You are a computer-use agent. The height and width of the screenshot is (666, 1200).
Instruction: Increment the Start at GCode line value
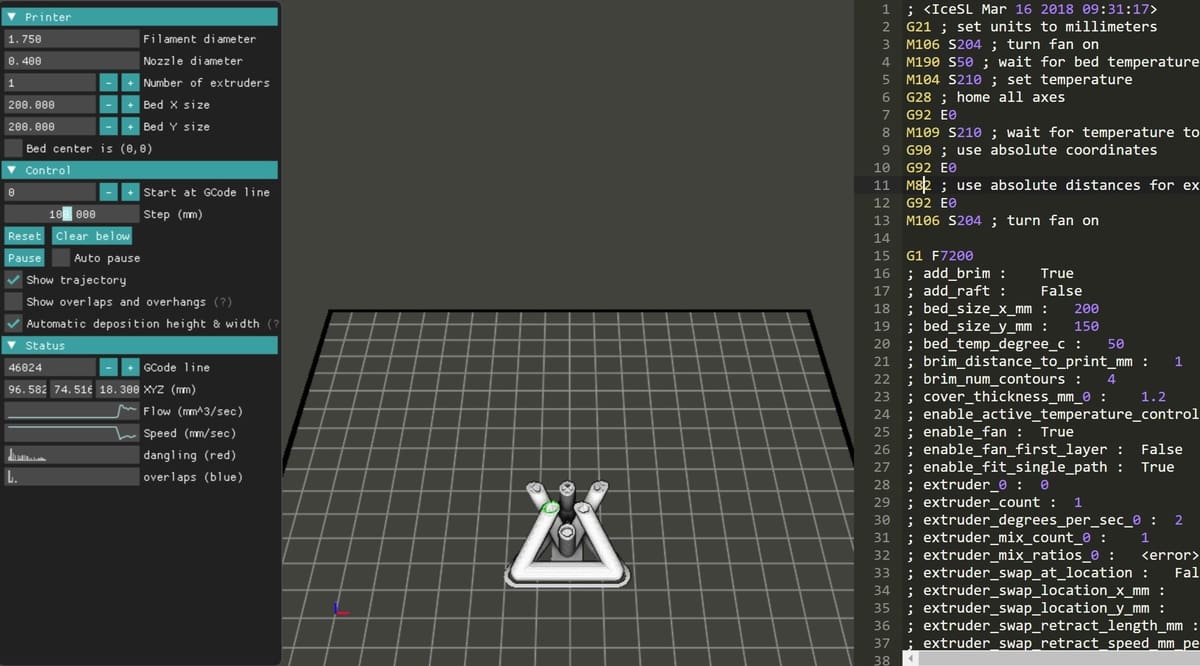[x=130, y=192]
